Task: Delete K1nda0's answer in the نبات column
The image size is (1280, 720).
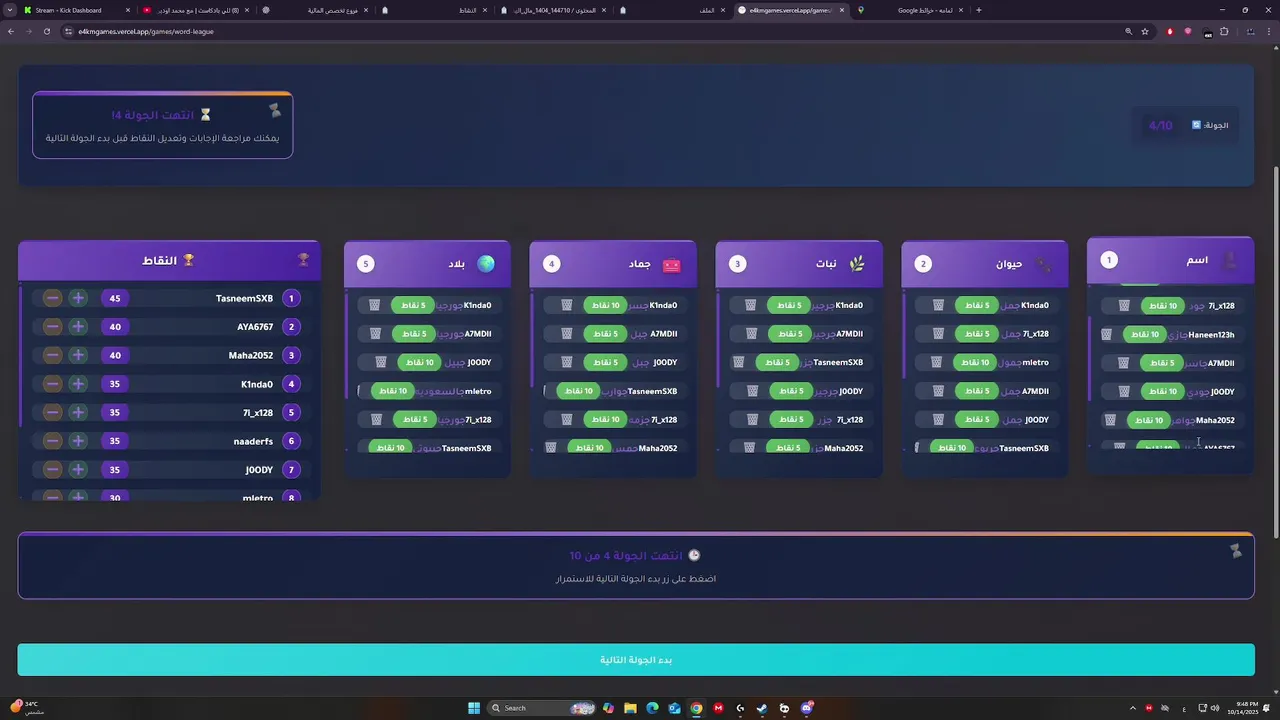Action: coord(750,305)
